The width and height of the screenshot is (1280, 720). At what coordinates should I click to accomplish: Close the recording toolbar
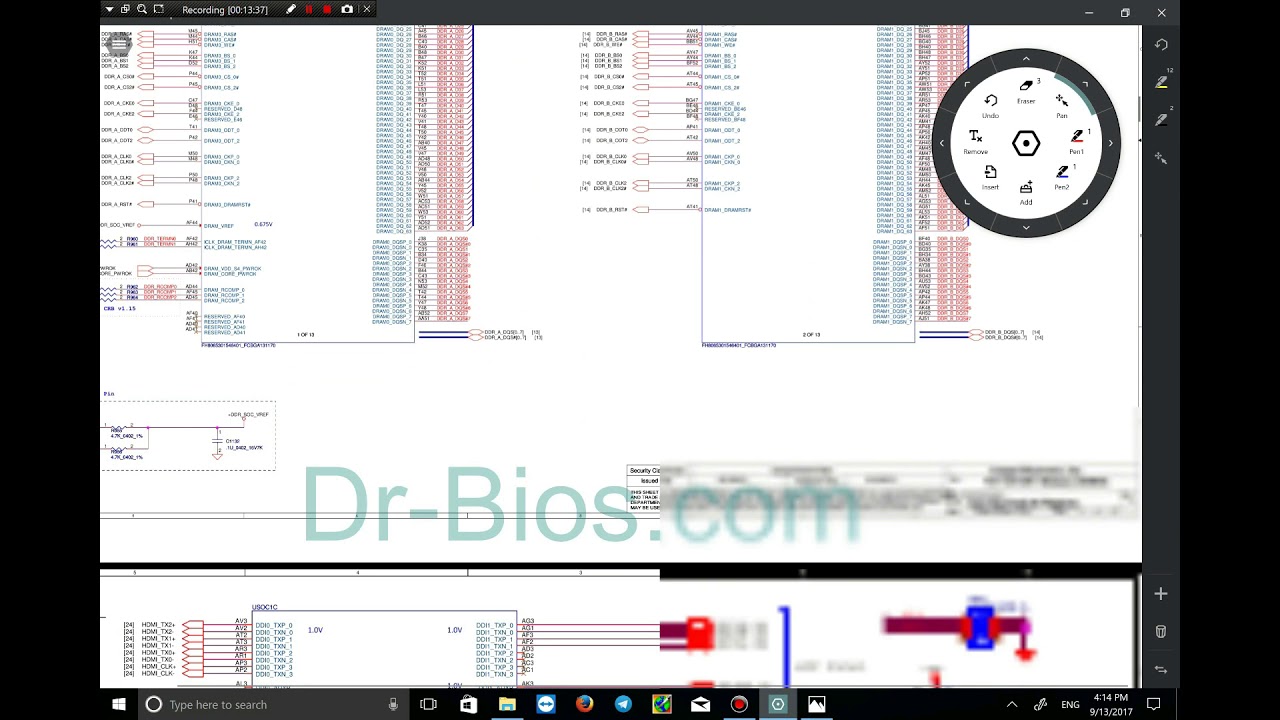tap(366, 9)
